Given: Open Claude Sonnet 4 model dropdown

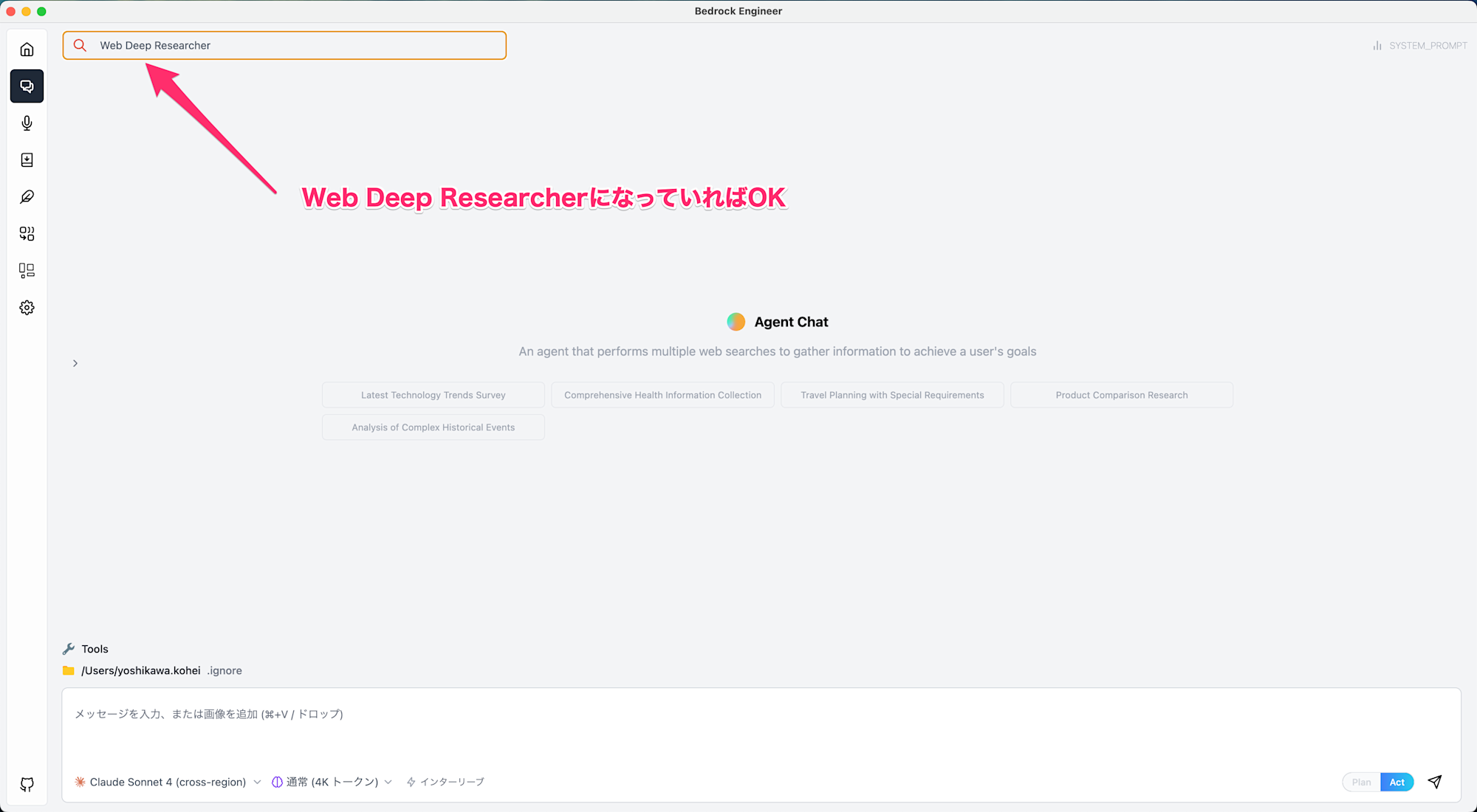Looking at the screenshot, I should 168,782.
